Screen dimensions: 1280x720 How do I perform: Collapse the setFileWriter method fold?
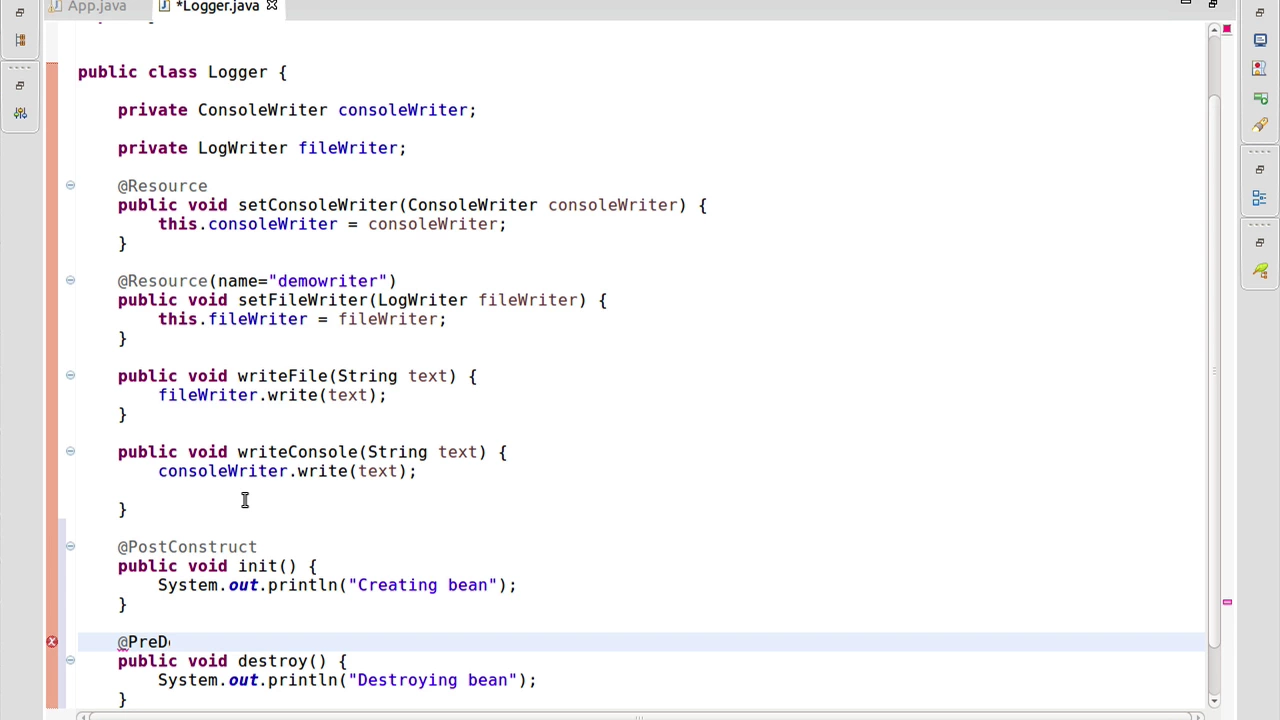pos(70,280)
